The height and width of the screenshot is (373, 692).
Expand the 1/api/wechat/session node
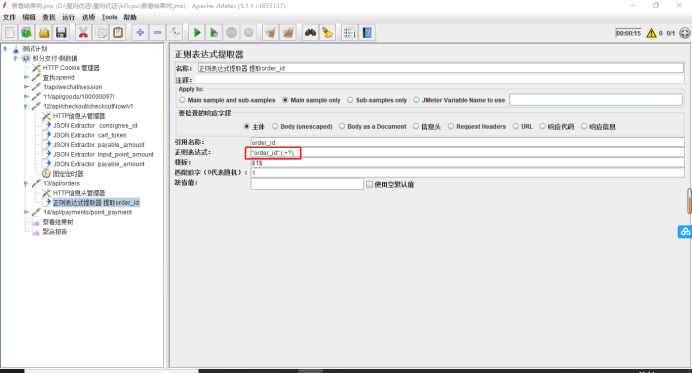[26, 87]
